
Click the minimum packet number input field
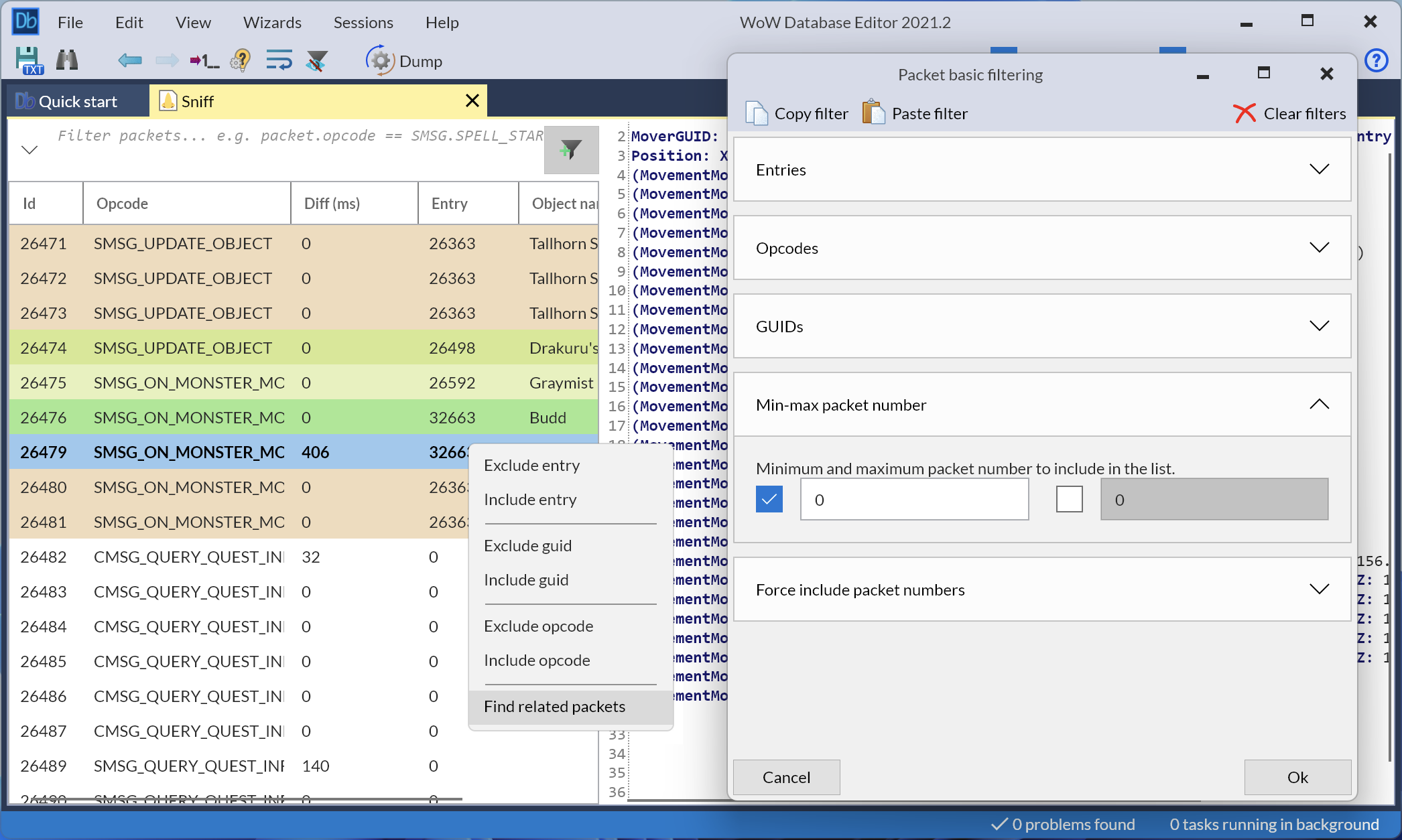[913, 499]
